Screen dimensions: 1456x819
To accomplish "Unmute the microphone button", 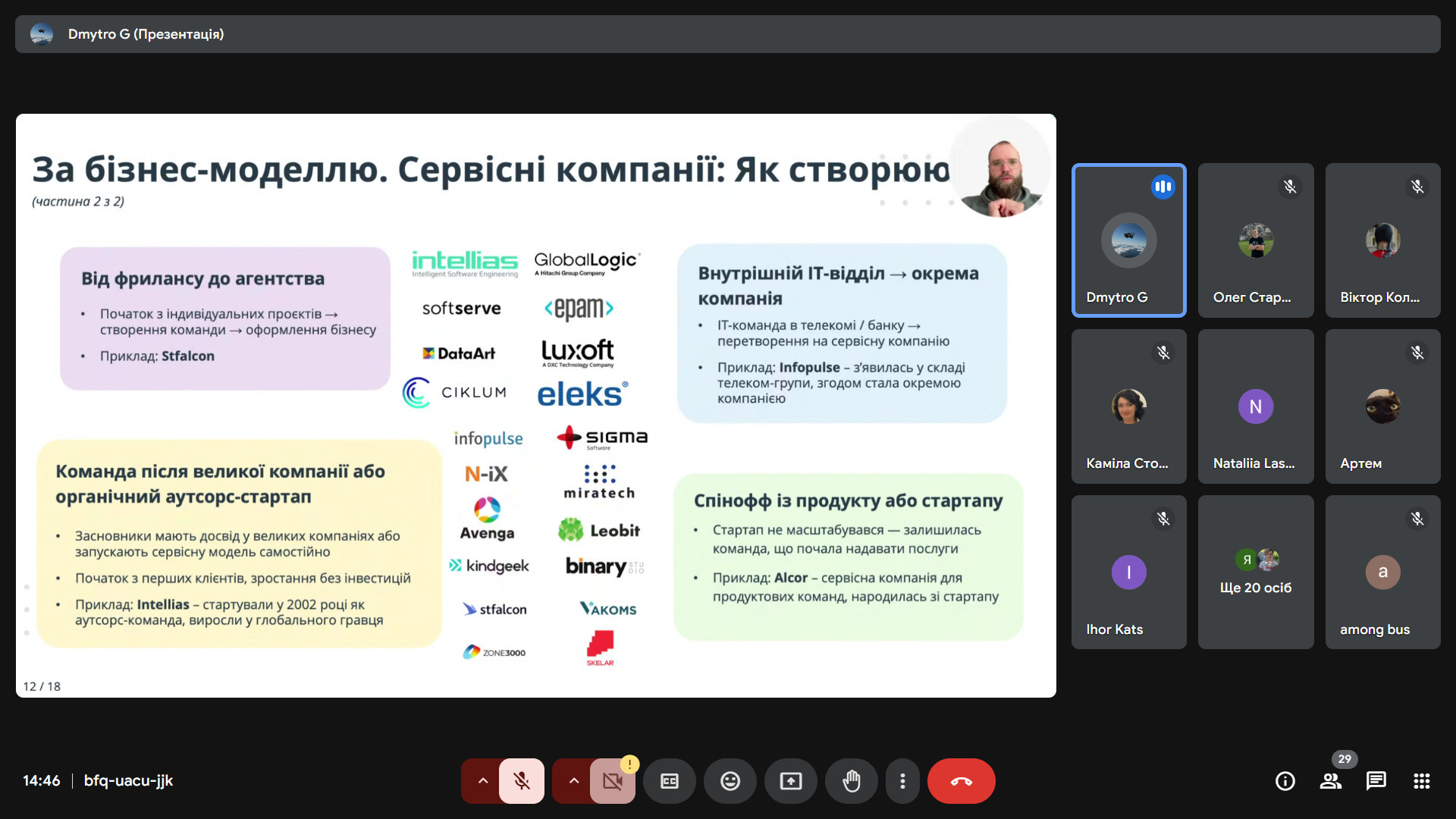I will click(522, 781).
